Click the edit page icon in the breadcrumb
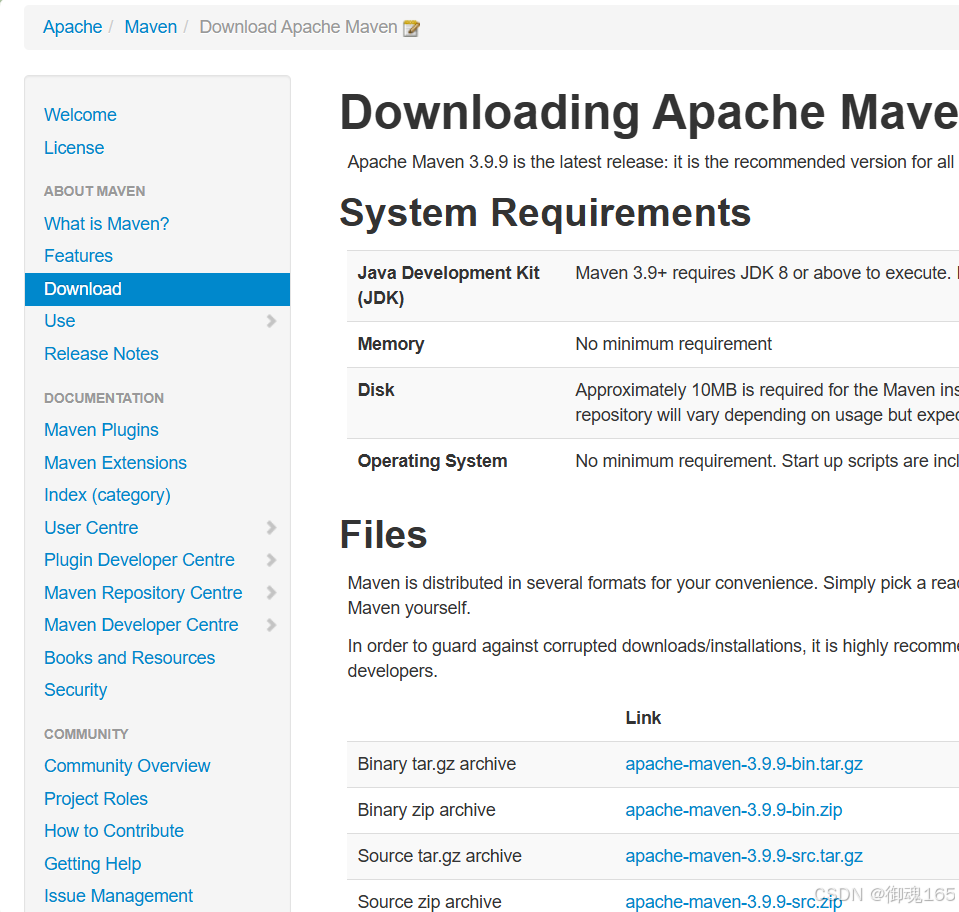Viewport: 959px width, 912px height. tap(411, 28)
